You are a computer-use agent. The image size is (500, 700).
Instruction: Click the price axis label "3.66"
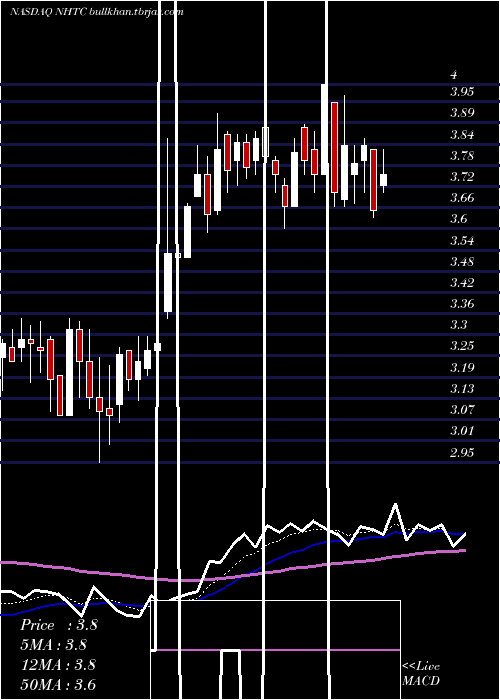(462, 197)
